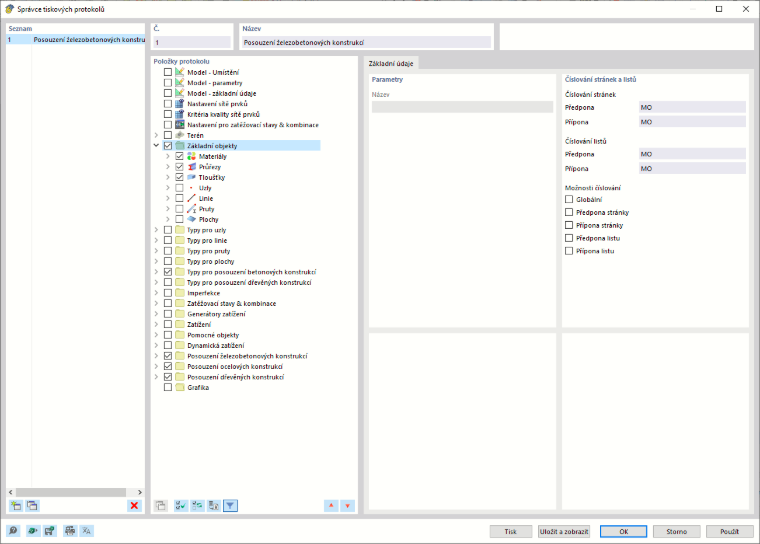
Task: Collapse the Základní objekty tree node
Action: [x=156, y=145]
